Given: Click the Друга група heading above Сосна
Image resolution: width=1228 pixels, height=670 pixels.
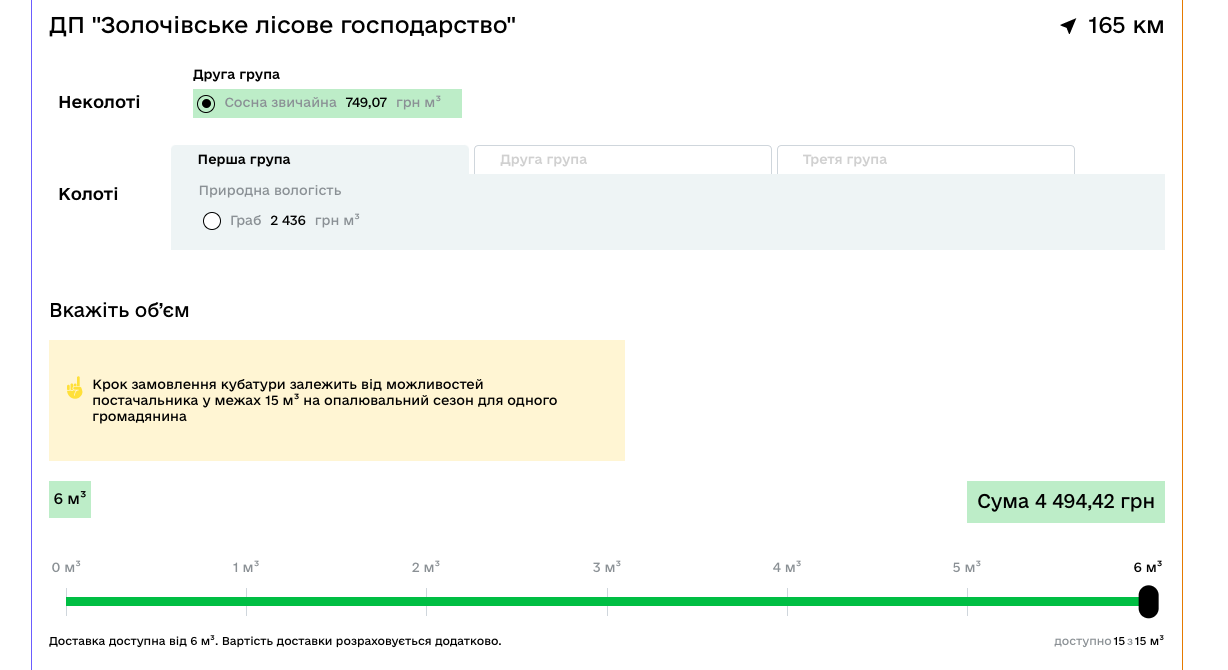Looking at the screenshot, I should [236, 75].
